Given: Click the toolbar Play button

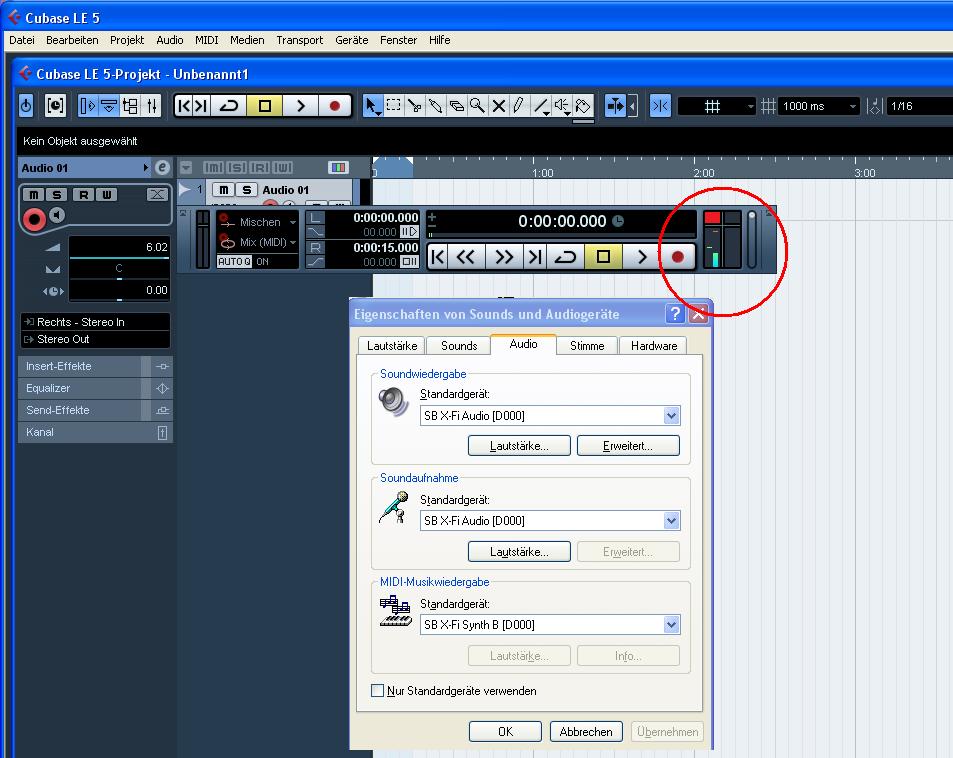Looking at the screenshot, I should [x=300, y=106].
